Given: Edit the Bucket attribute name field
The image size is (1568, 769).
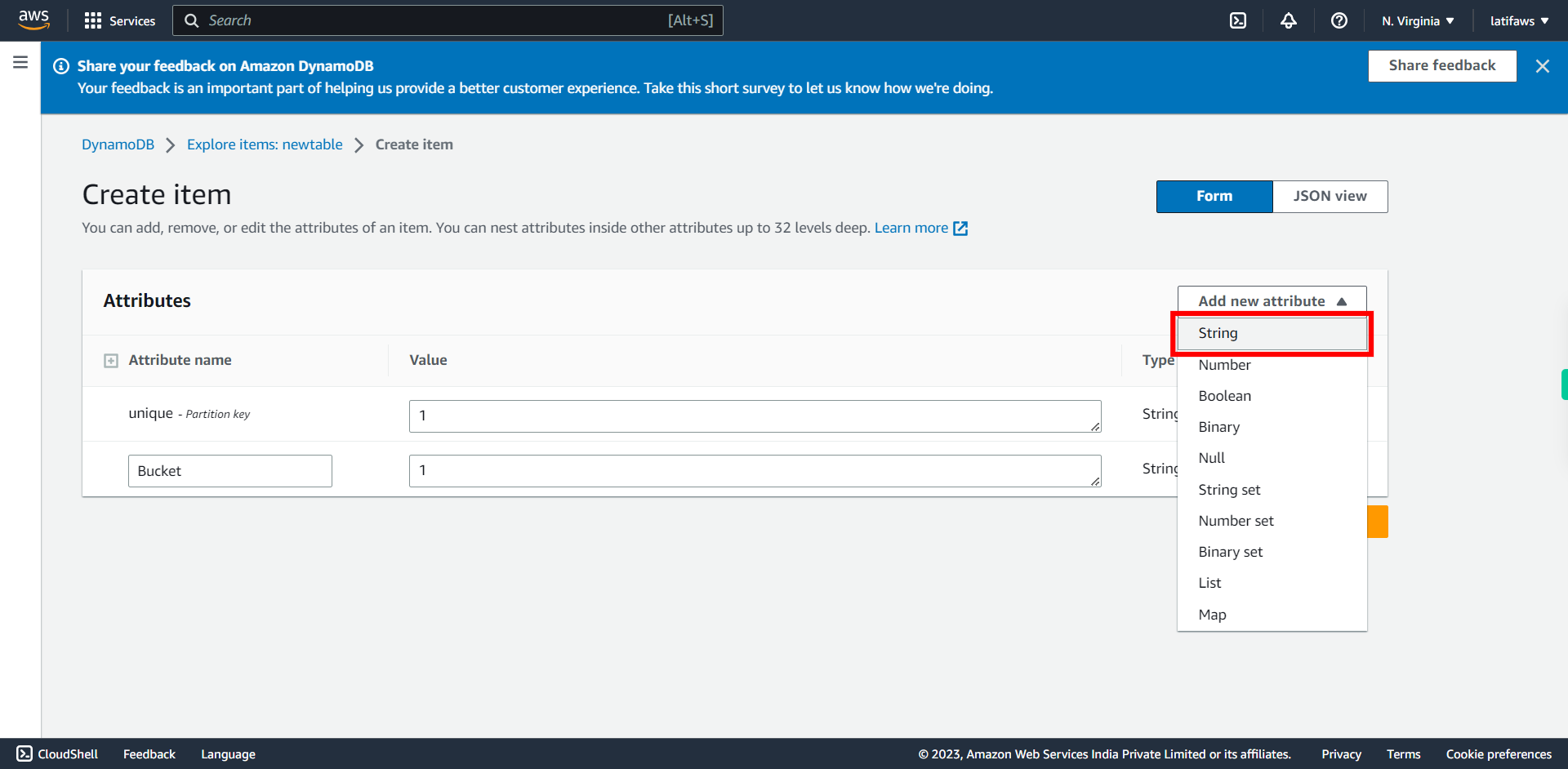Looking at the screenshot, I should coord(230,471).
